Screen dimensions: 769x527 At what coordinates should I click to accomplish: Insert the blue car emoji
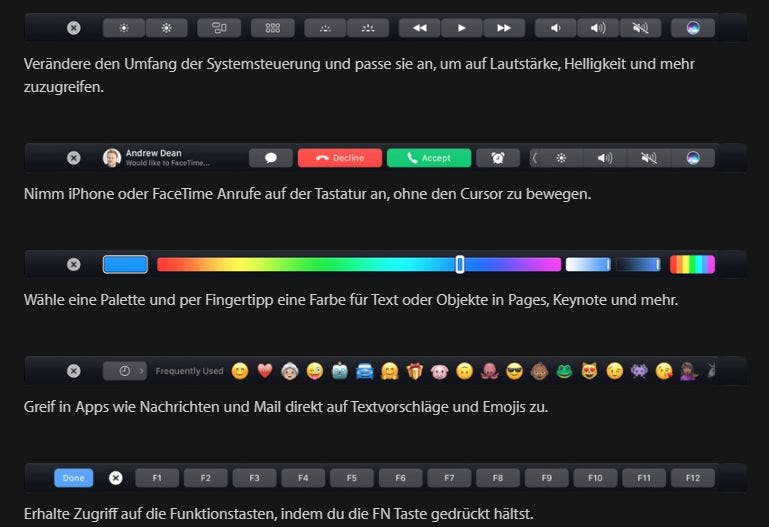tap(365, 372)
